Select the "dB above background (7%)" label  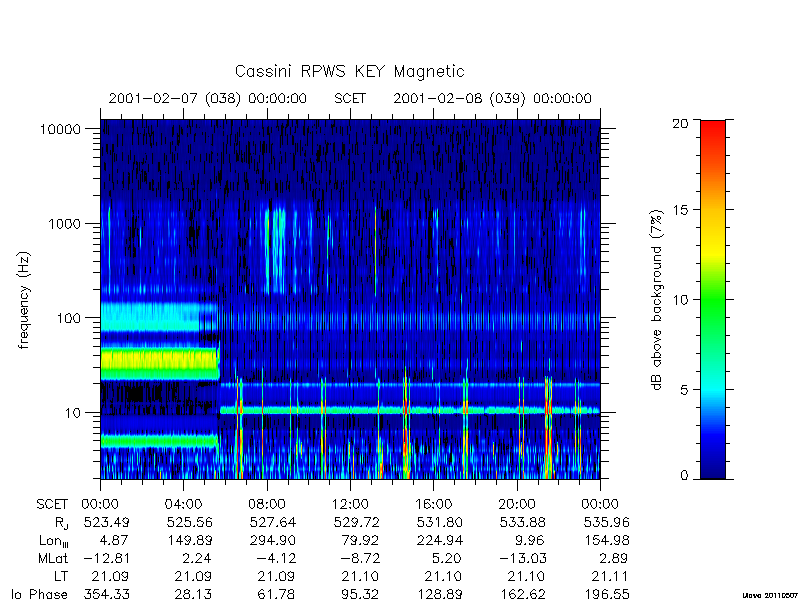[x=657, y=300]
